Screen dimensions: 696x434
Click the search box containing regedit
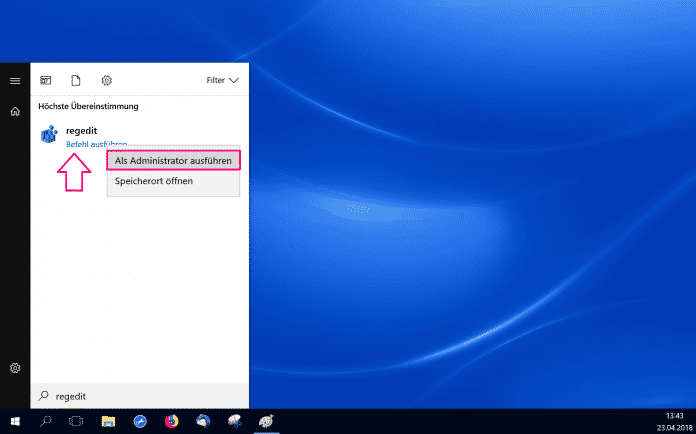[x=140, y=396]
